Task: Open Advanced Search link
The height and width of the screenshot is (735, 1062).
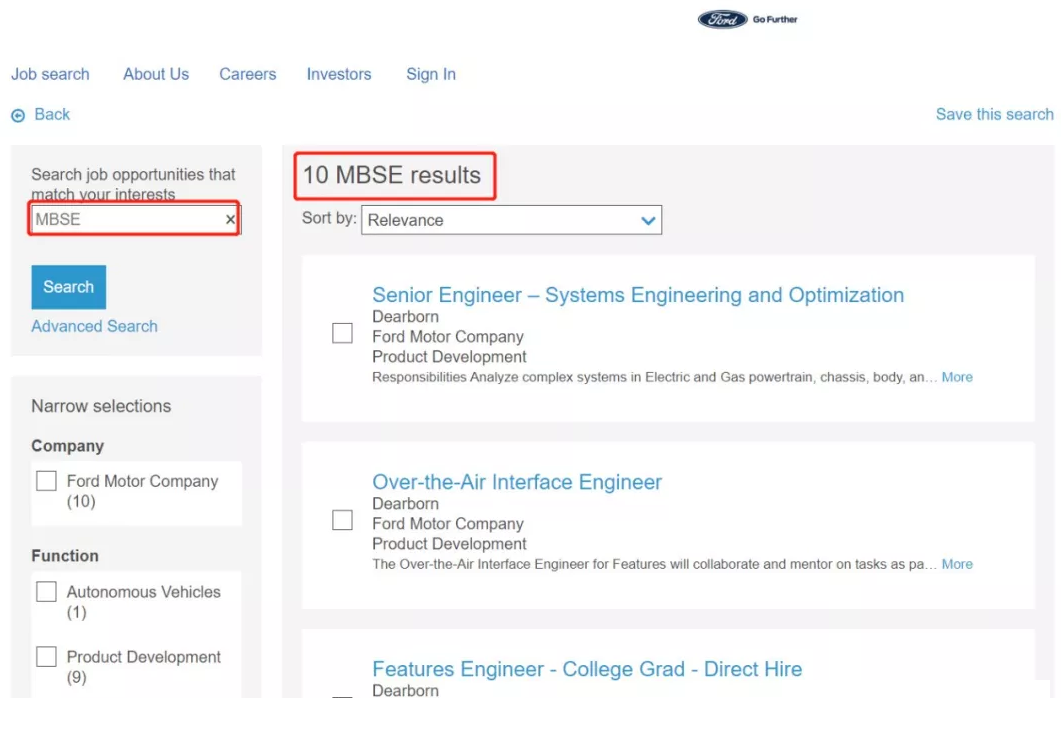Action: (94, 327)
